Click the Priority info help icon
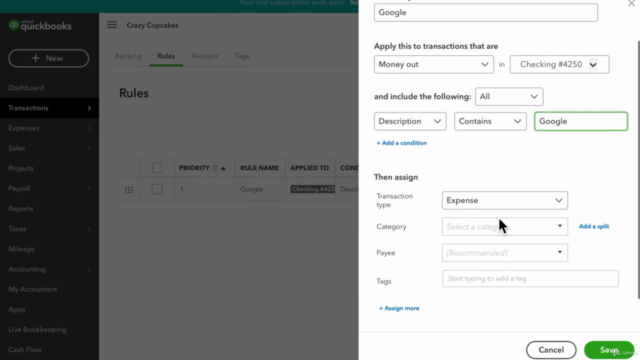 [x=215, y=168]
